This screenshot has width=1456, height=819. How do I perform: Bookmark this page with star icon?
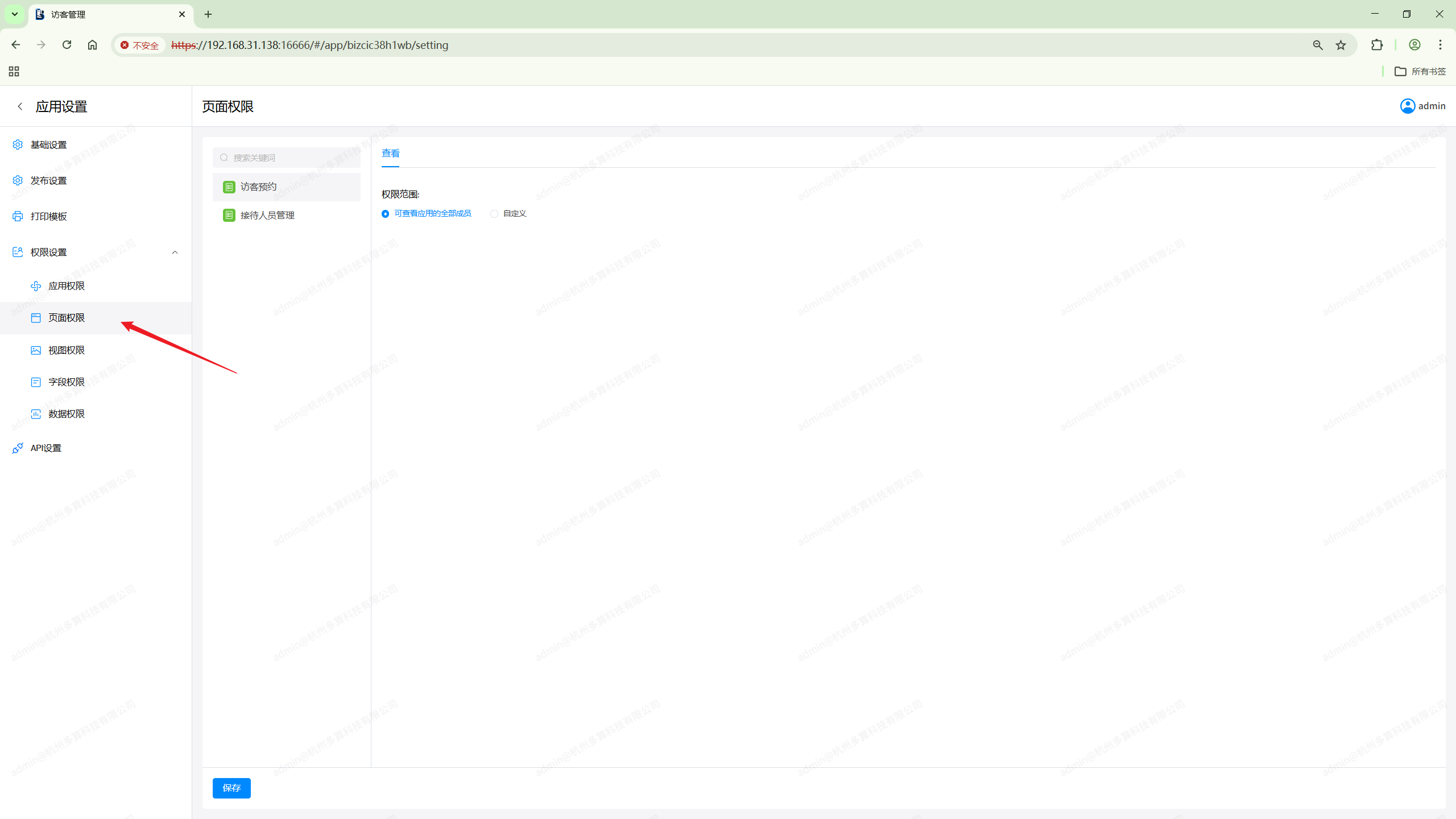(x=1341, y=45)
